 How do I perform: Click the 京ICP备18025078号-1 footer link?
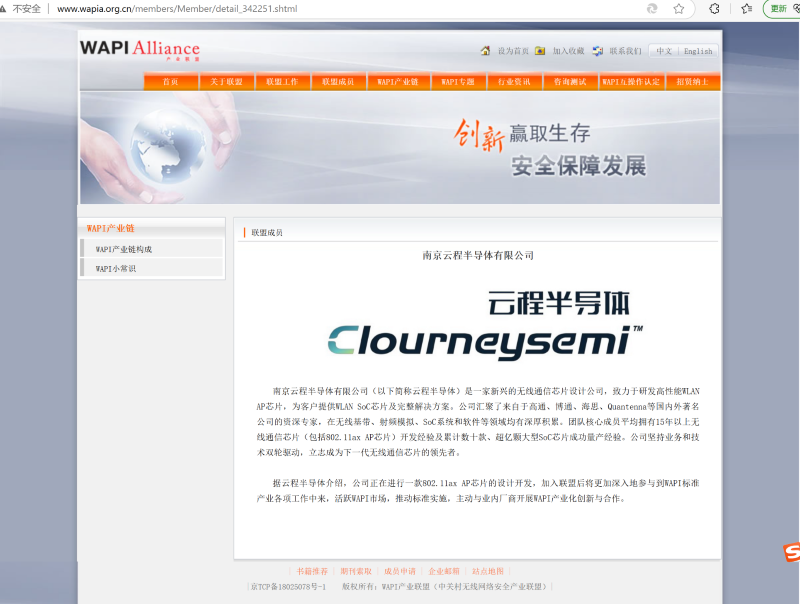pyautogui.click(x=288, y=587)
